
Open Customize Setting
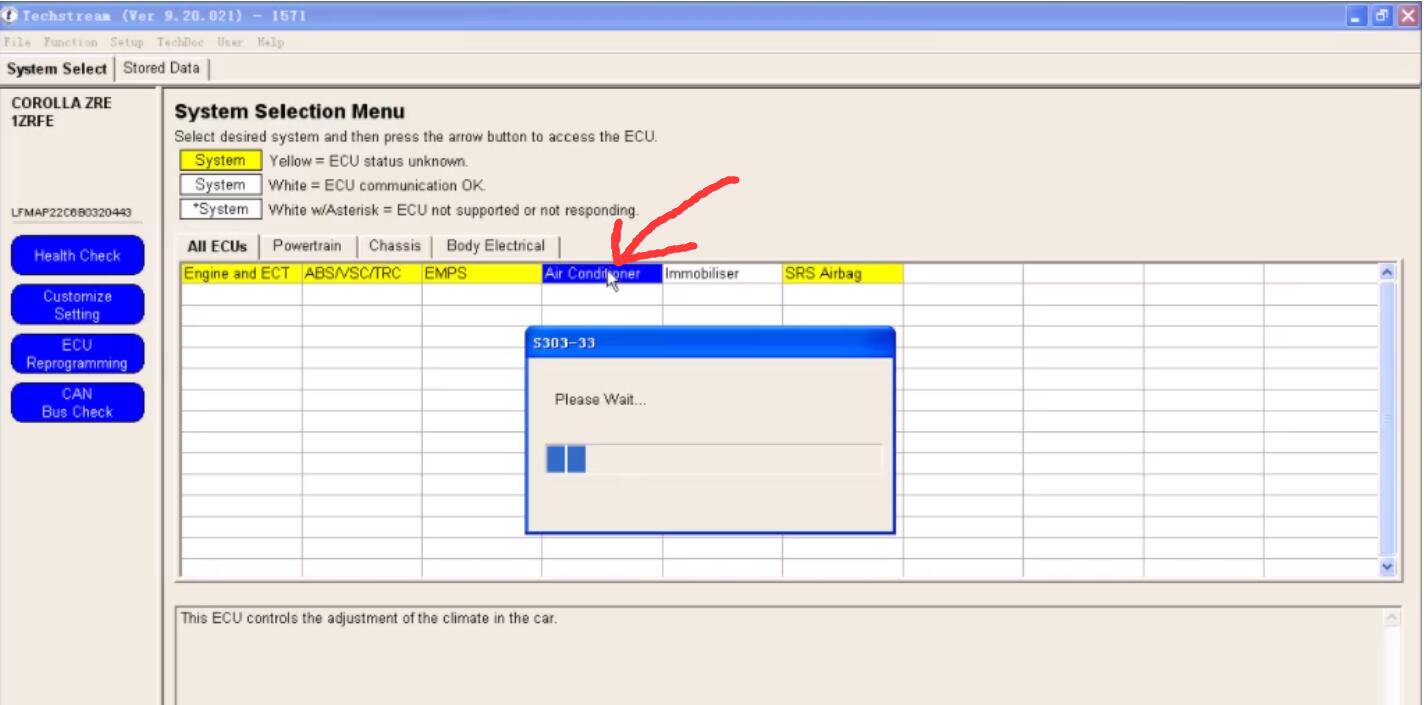point(77,305)
